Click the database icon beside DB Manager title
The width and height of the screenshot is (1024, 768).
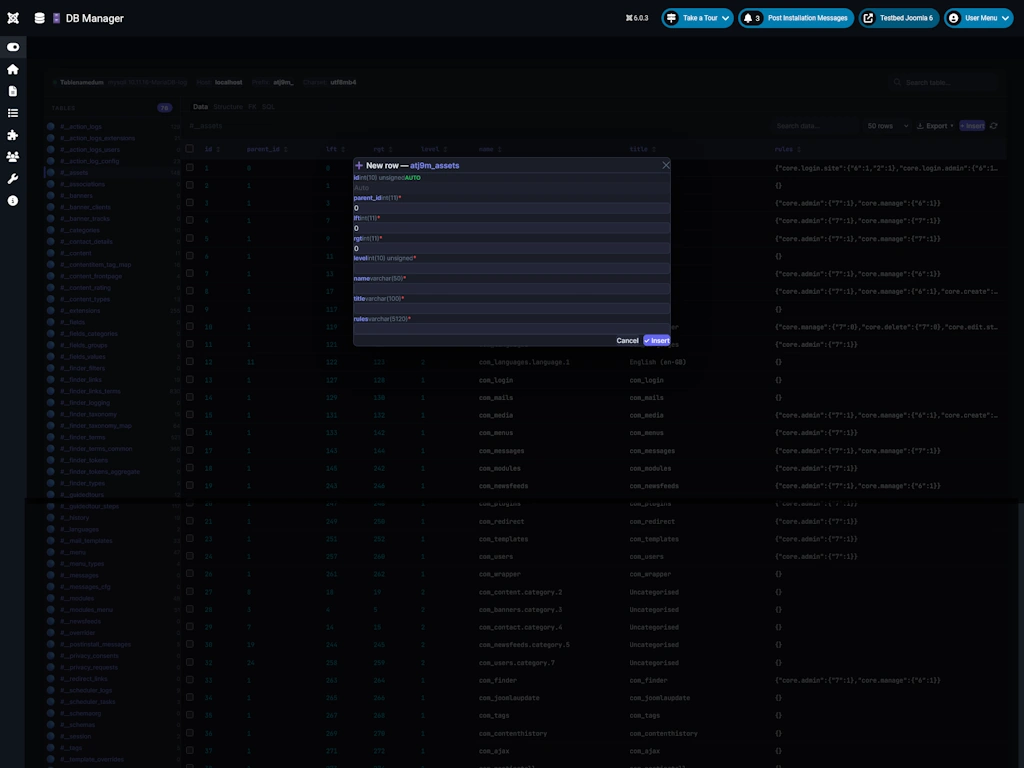40,18
